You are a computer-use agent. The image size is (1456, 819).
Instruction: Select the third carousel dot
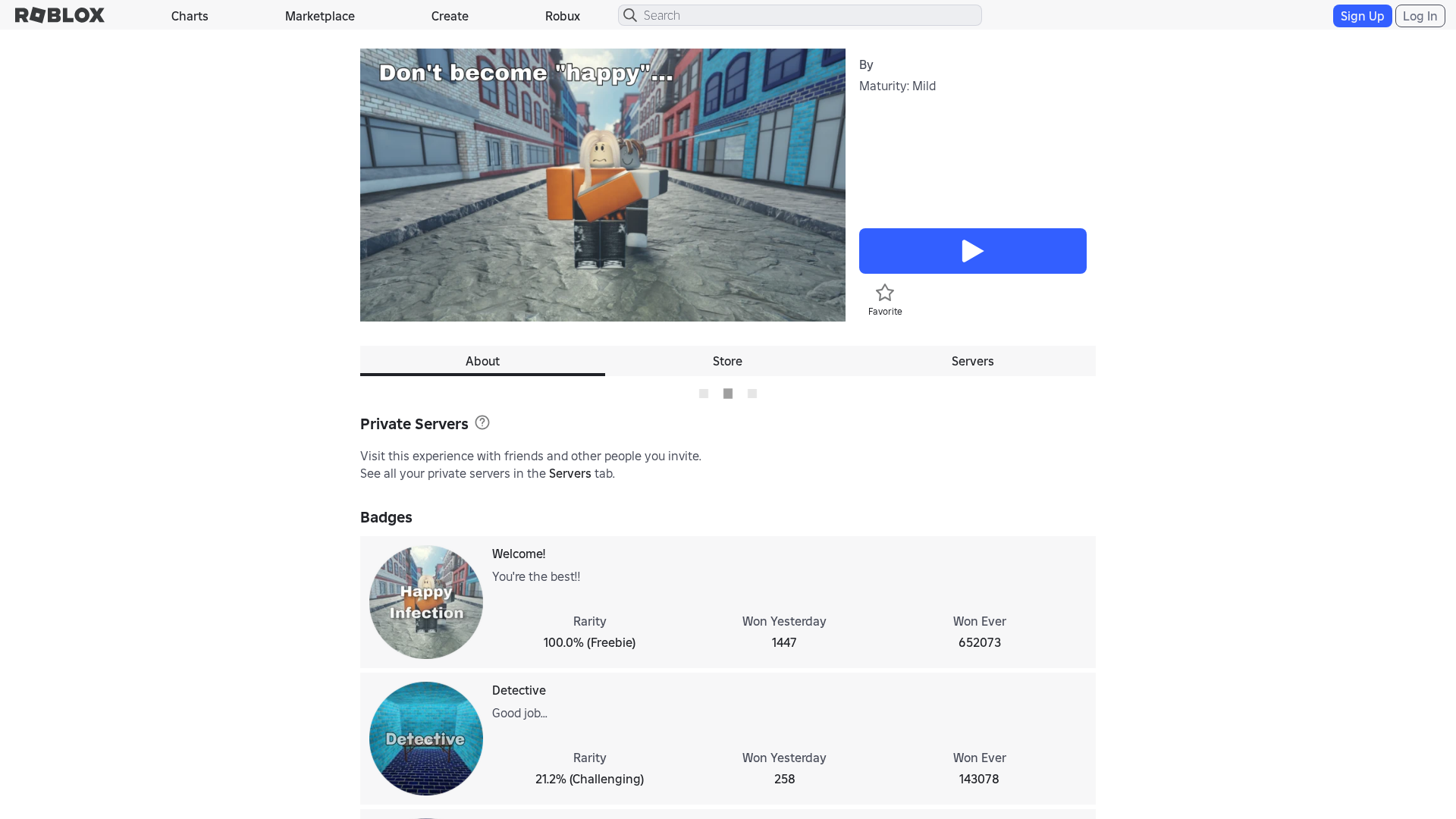752,394
